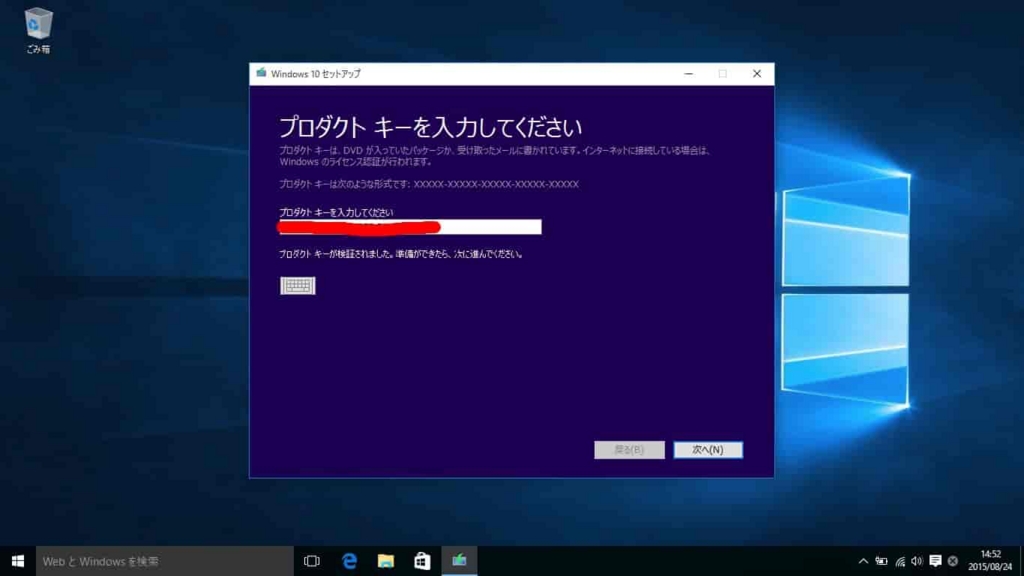Minimize the Windows 10 Setup window

coord(688,74)
